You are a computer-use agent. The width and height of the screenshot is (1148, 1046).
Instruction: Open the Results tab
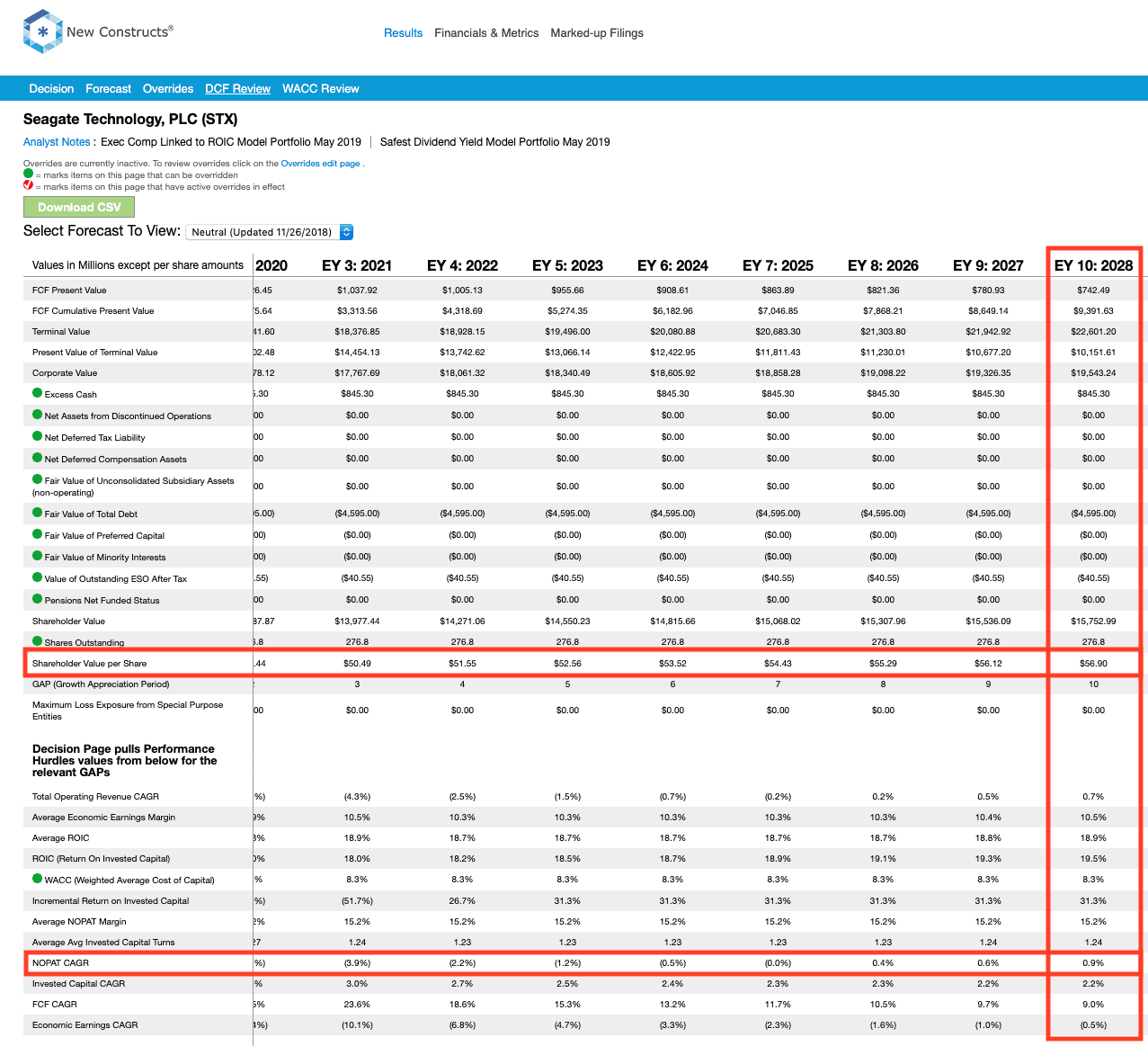coord(403,33)
